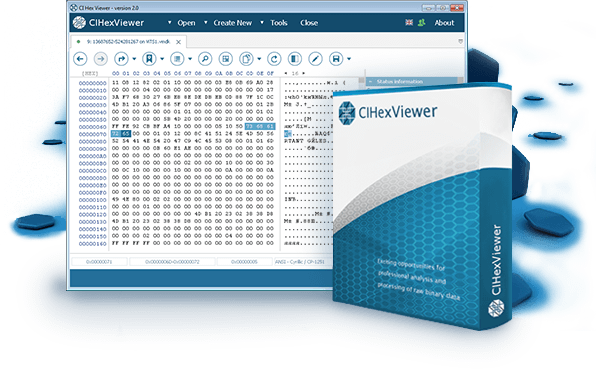Click the bookmark icon in the toolbar
This screenshot has height=369, width=596.
click(x=149, y=59)
